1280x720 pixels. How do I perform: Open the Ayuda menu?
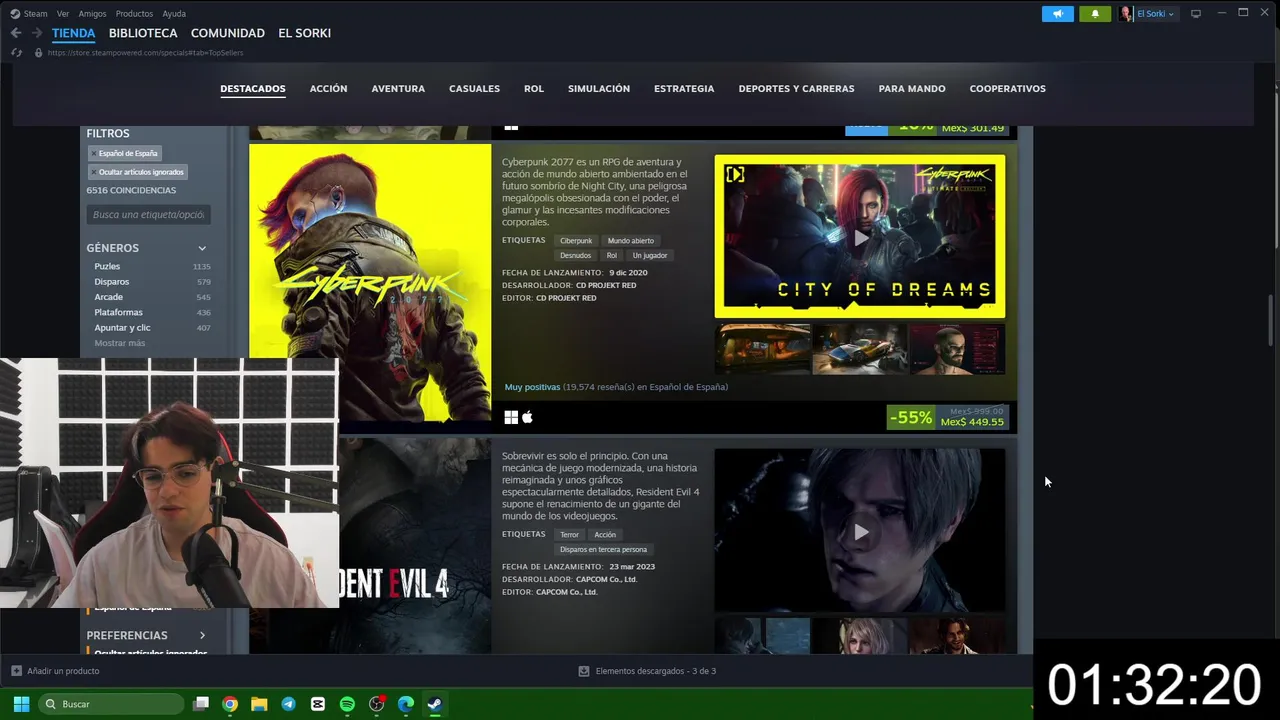click(174, 14)
